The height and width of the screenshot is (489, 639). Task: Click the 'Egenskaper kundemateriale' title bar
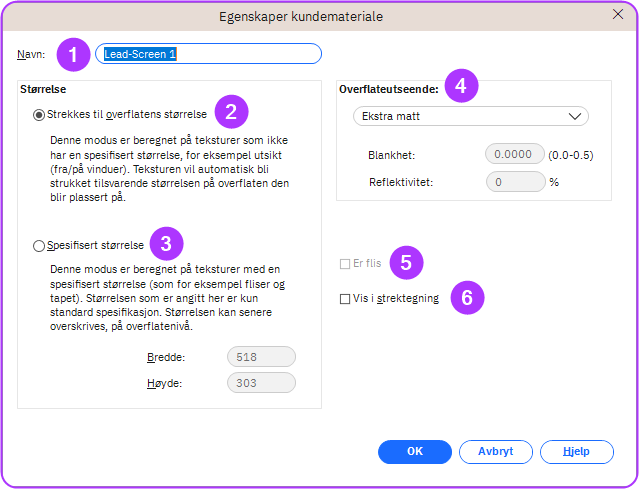[x=300, y=16]
